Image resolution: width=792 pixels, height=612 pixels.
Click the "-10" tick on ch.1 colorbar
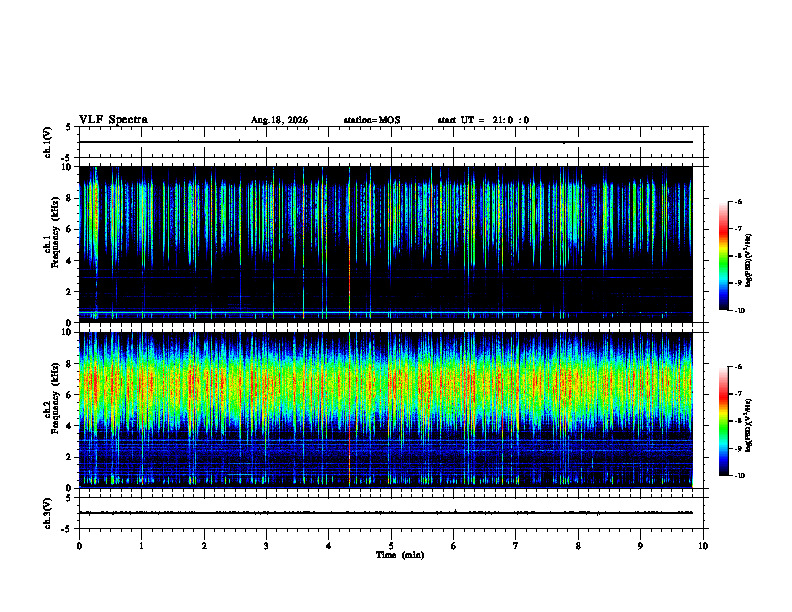click(739, 310)
